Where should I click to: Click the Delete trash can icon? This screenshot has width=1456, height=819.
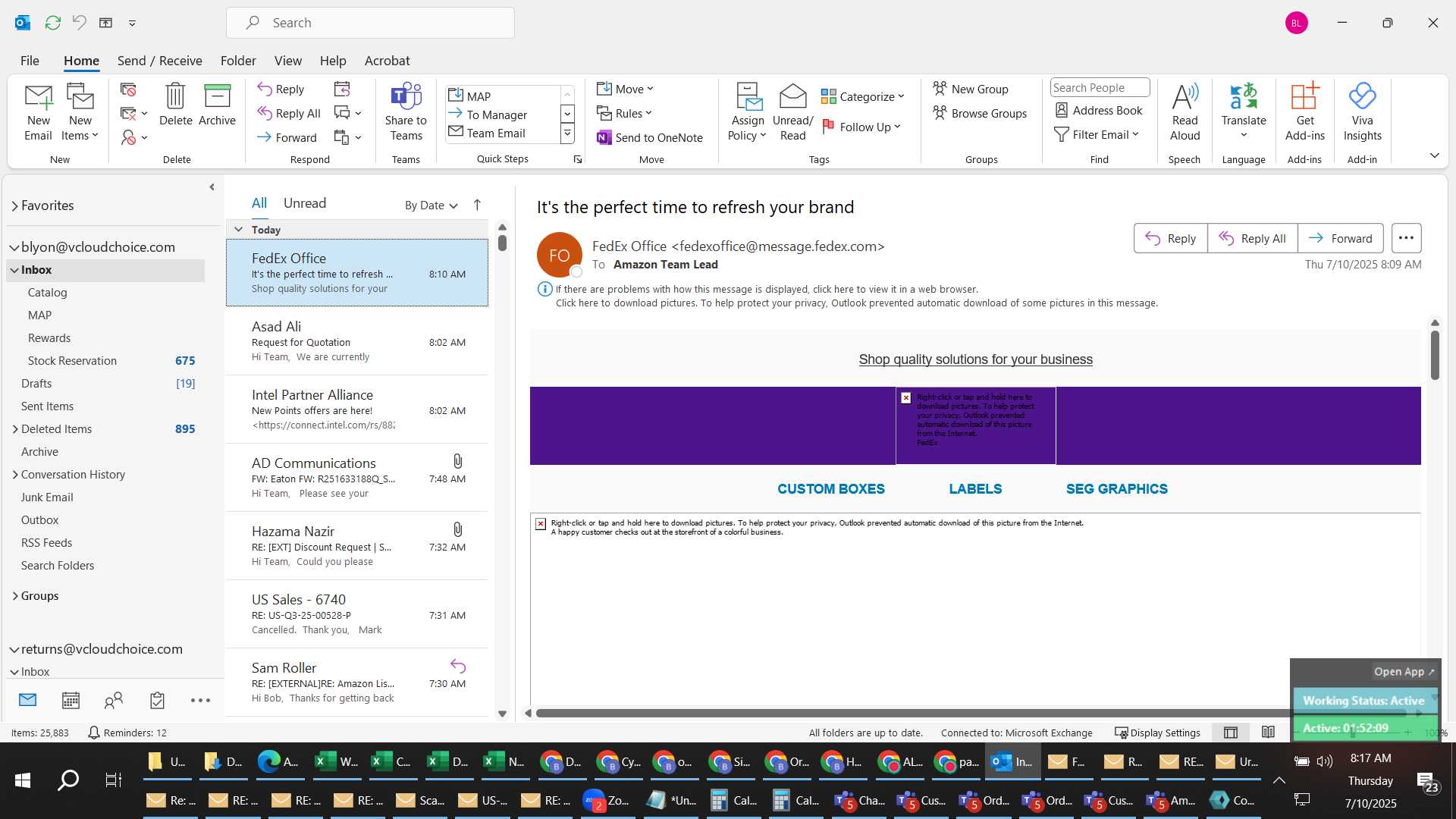[175, 104]
